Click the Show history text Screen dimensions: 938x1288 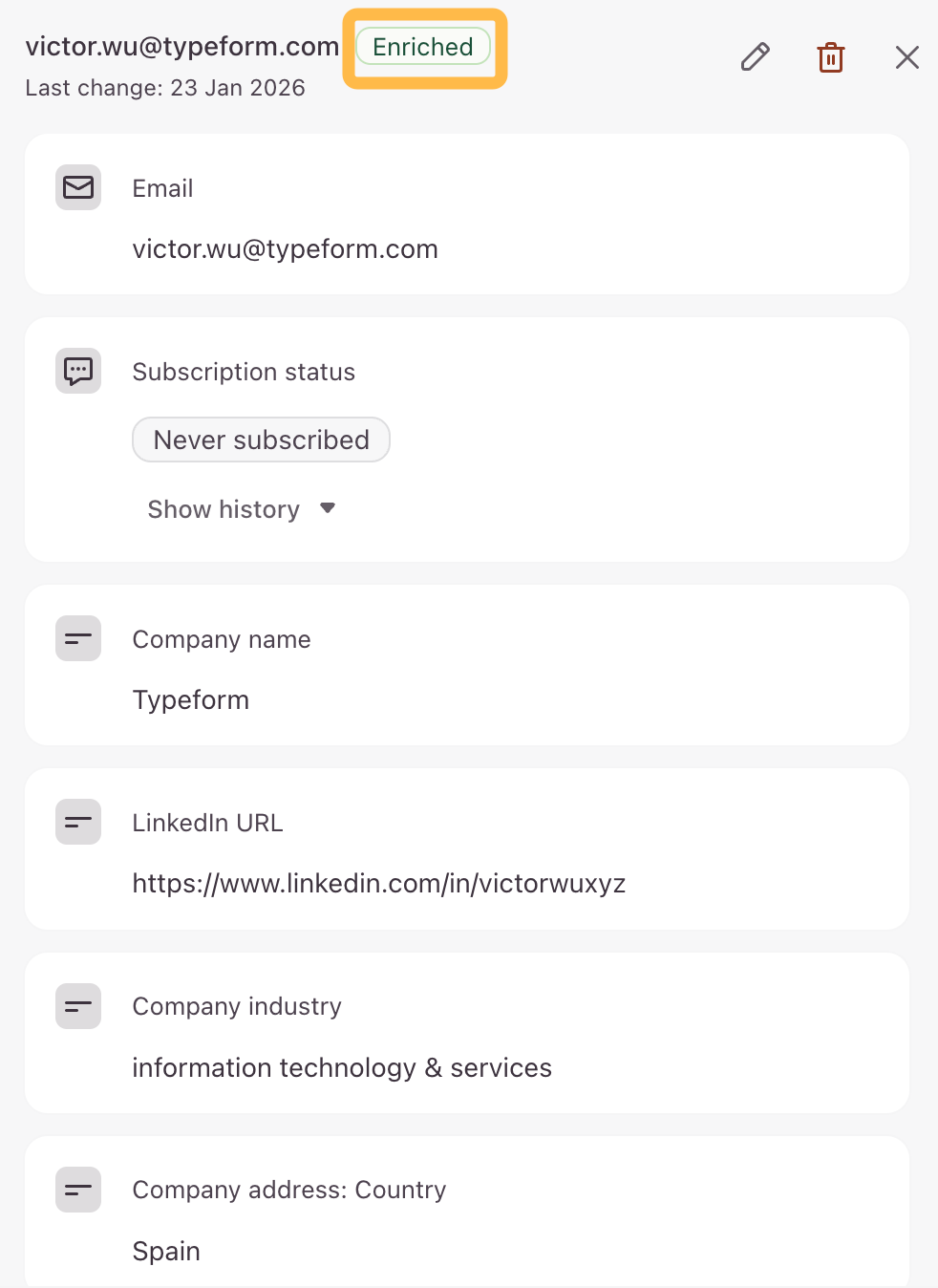tap(224, 509)
